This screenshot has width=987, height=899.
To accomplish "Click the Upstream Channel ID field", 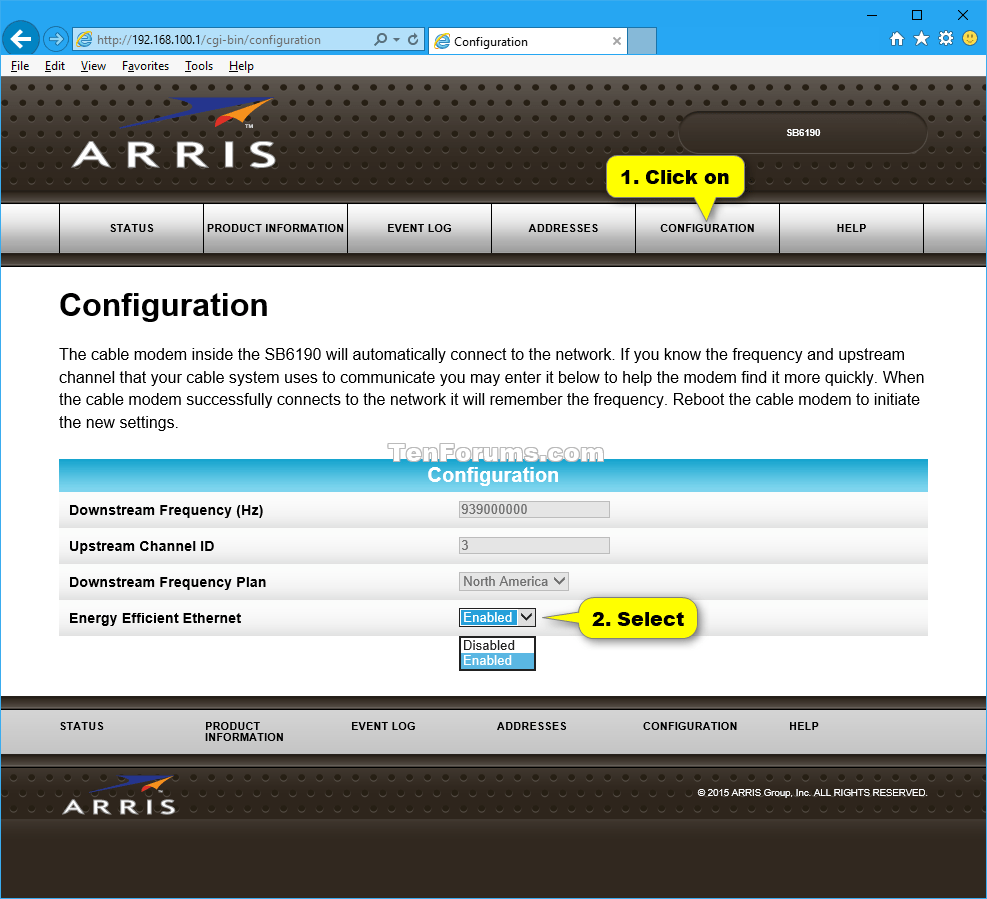I will (x=533, y=545).
